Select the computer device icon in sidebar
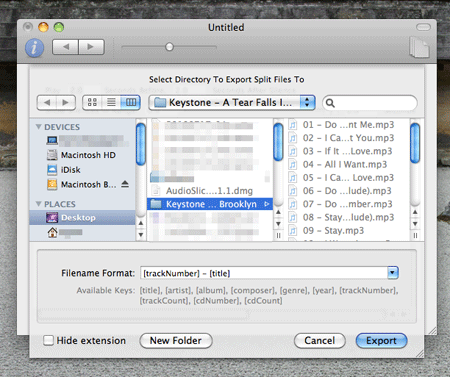 tap(52, 140)
